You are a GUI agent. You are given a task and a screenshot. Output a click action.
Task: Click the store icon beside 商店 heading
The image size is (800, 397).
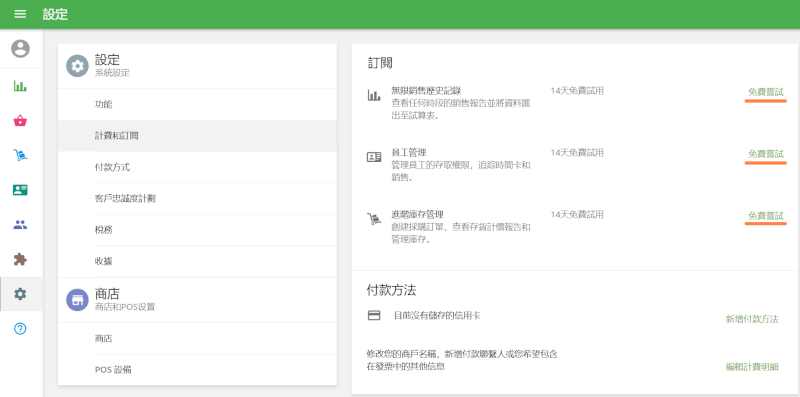78,300
